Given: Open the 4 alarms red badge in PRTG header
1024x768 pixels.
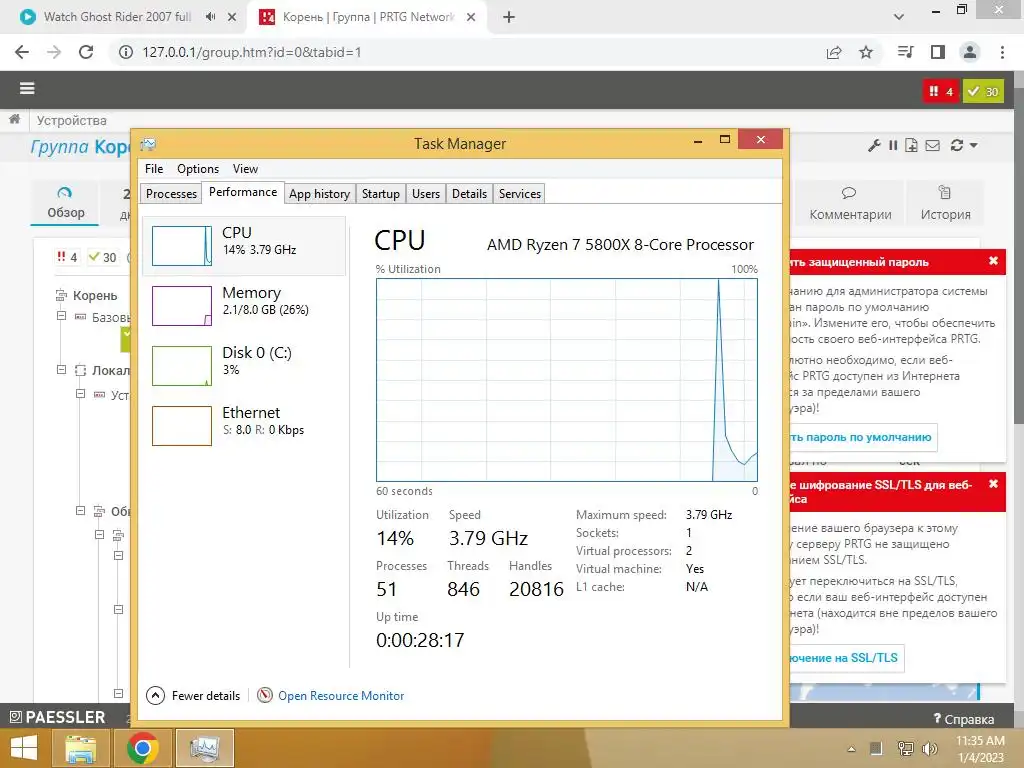Looking at the screenshot, I should [941, 91].
